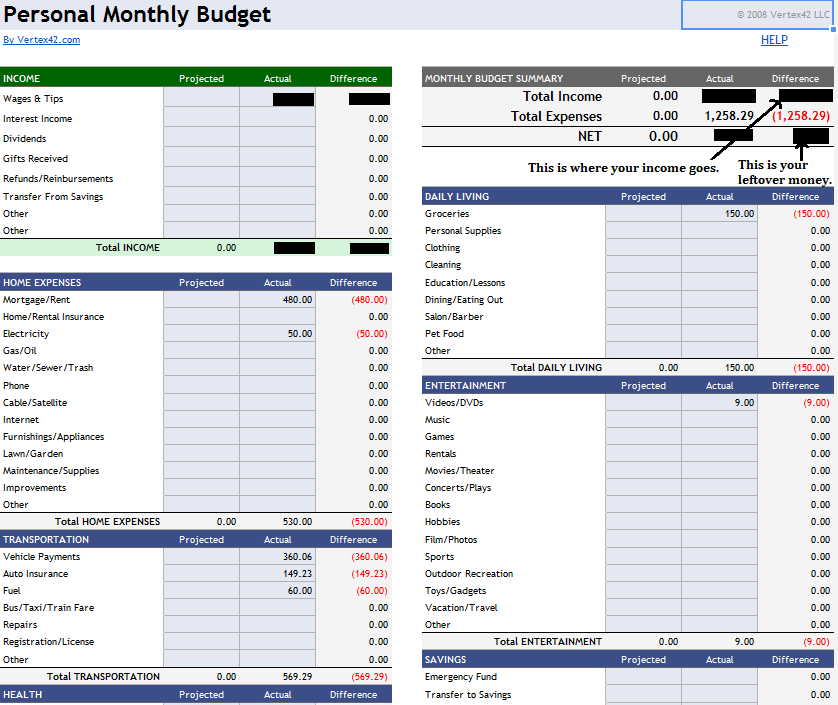
Task: Select Furnishings/Appliances projected cell
Action: 201,437
